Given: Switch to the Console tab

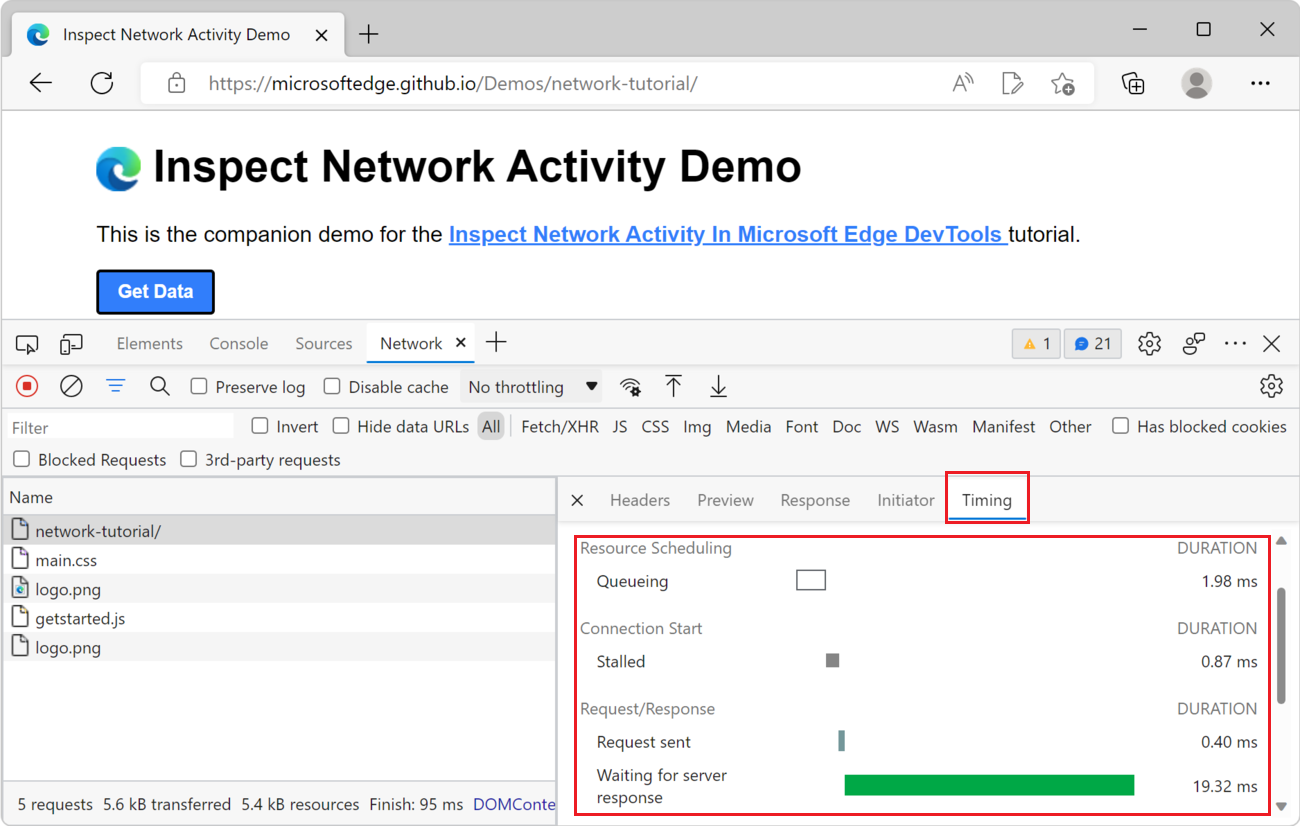Looking at the screenshot, I should (x=239, y=344).
